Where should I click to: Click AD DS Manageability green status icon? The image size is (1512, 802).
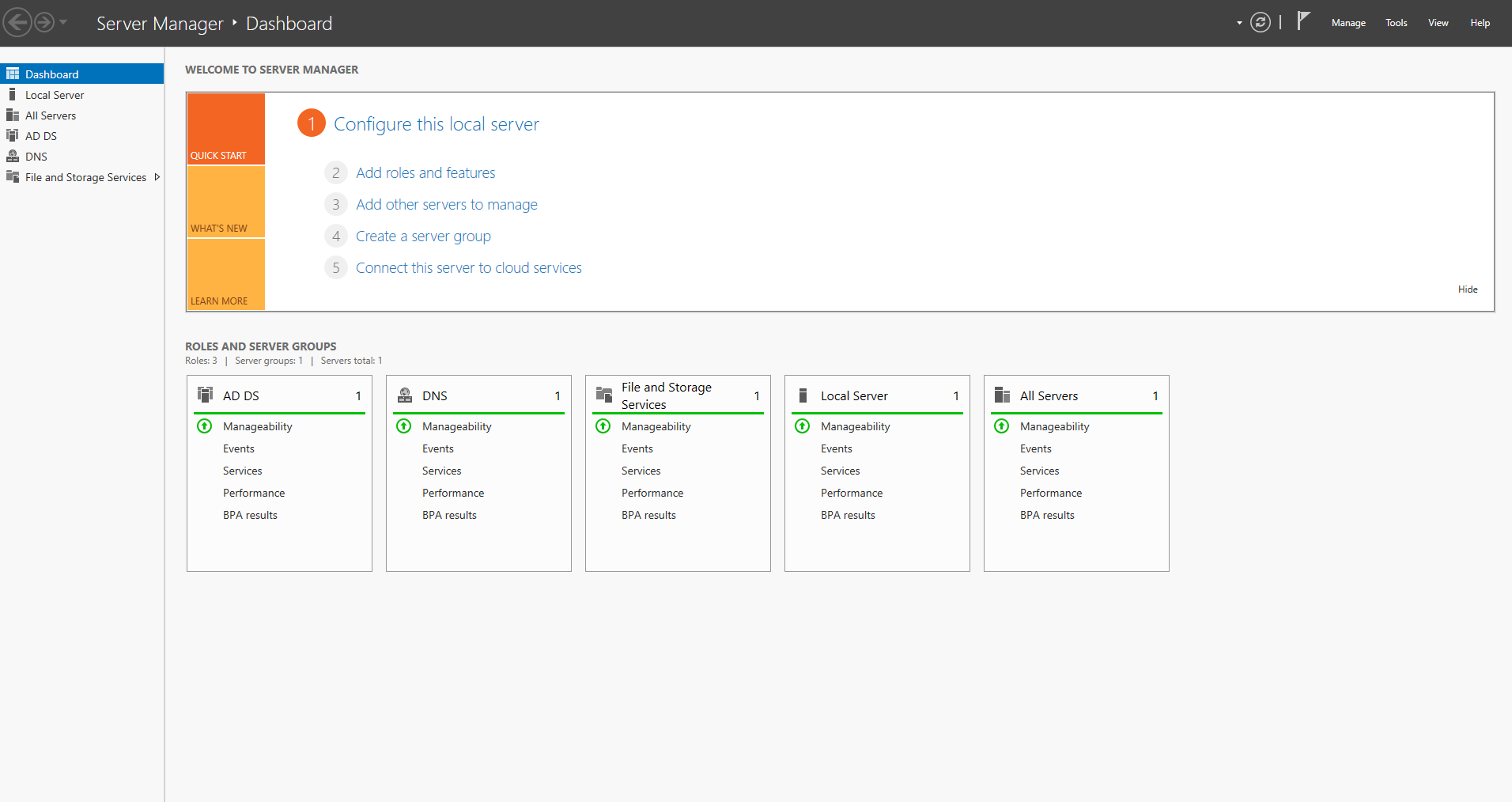(205, 426)
